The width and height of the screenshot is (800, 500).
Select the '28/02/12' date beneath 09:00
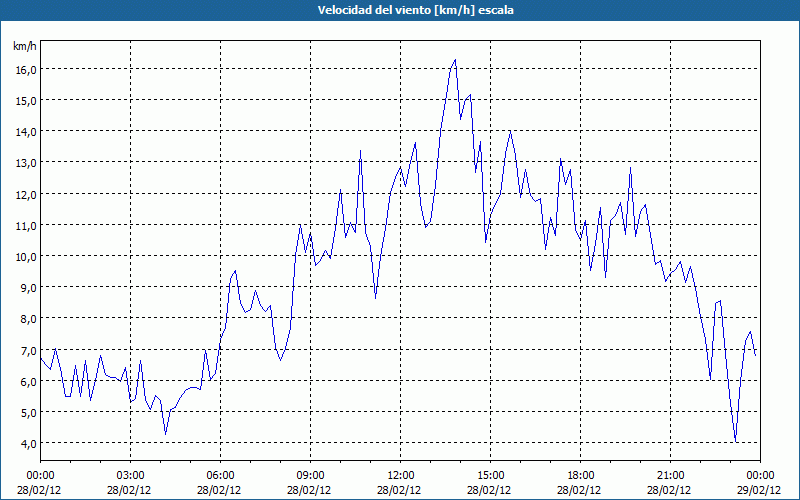click(x=309, y=490)
